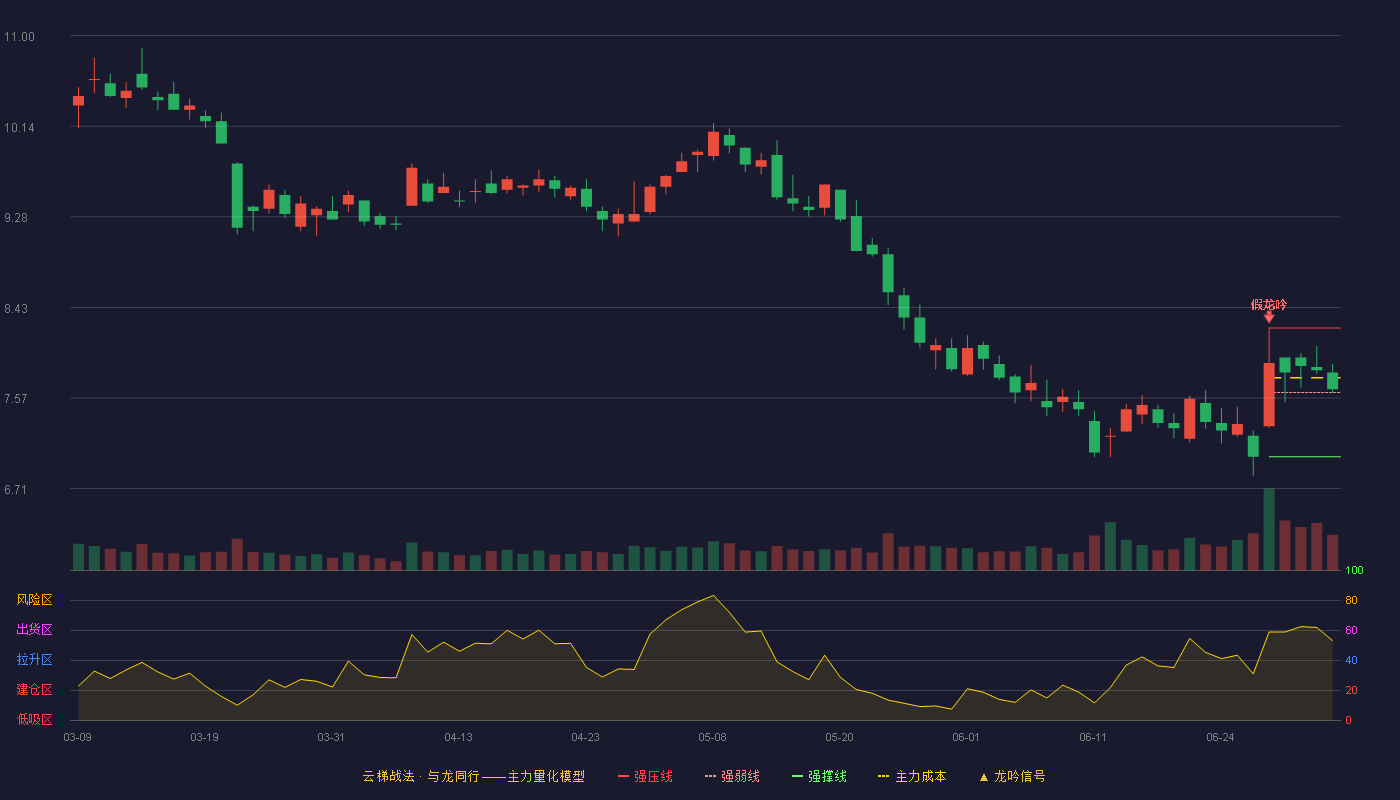Click the 05-08 date label
1400x800 pixels.
coord(712,737)
